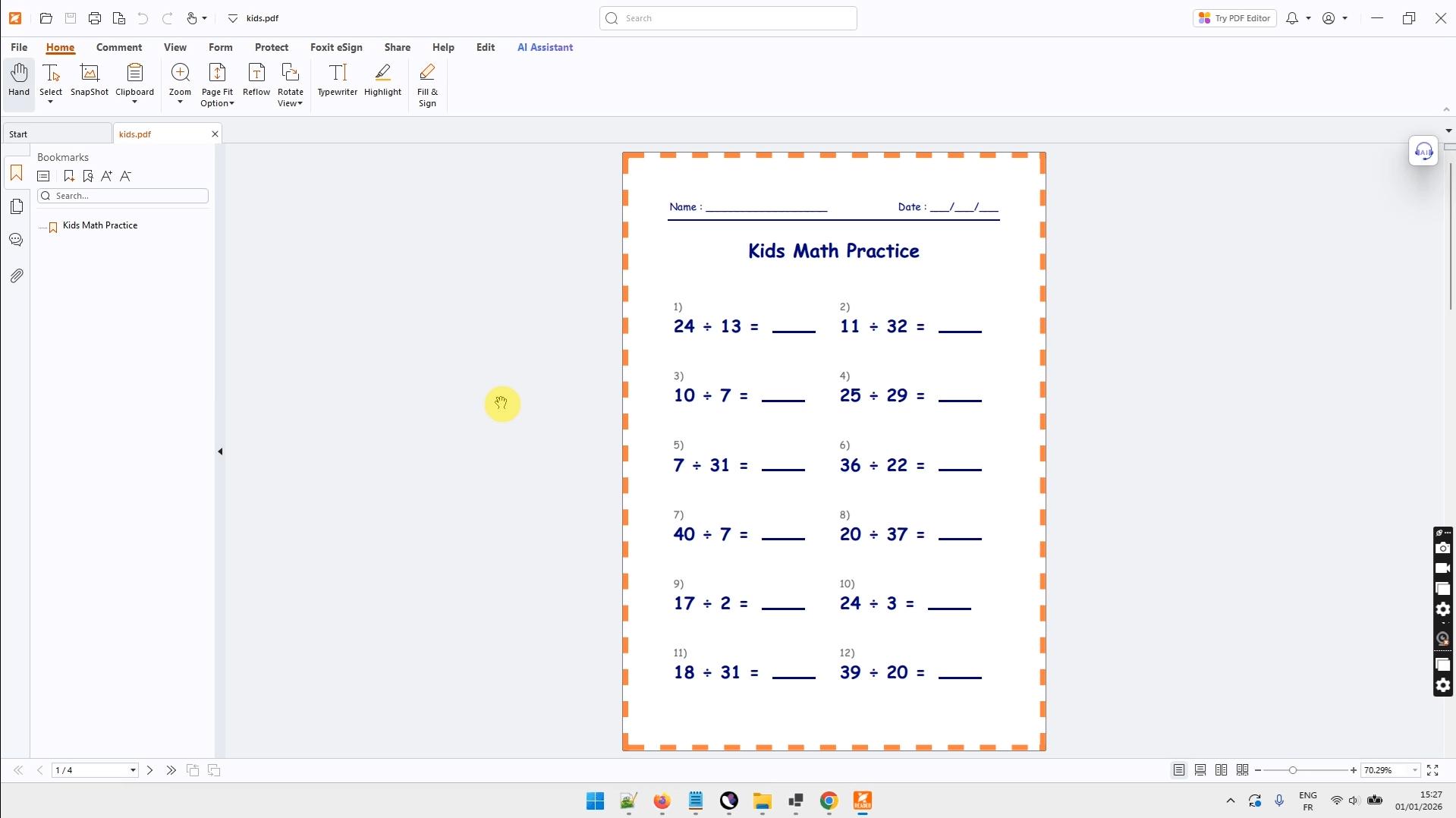Open the Pages panel in sidebar
The height and width of the screenshot is (818, 1456).
[x=16, y=206]
